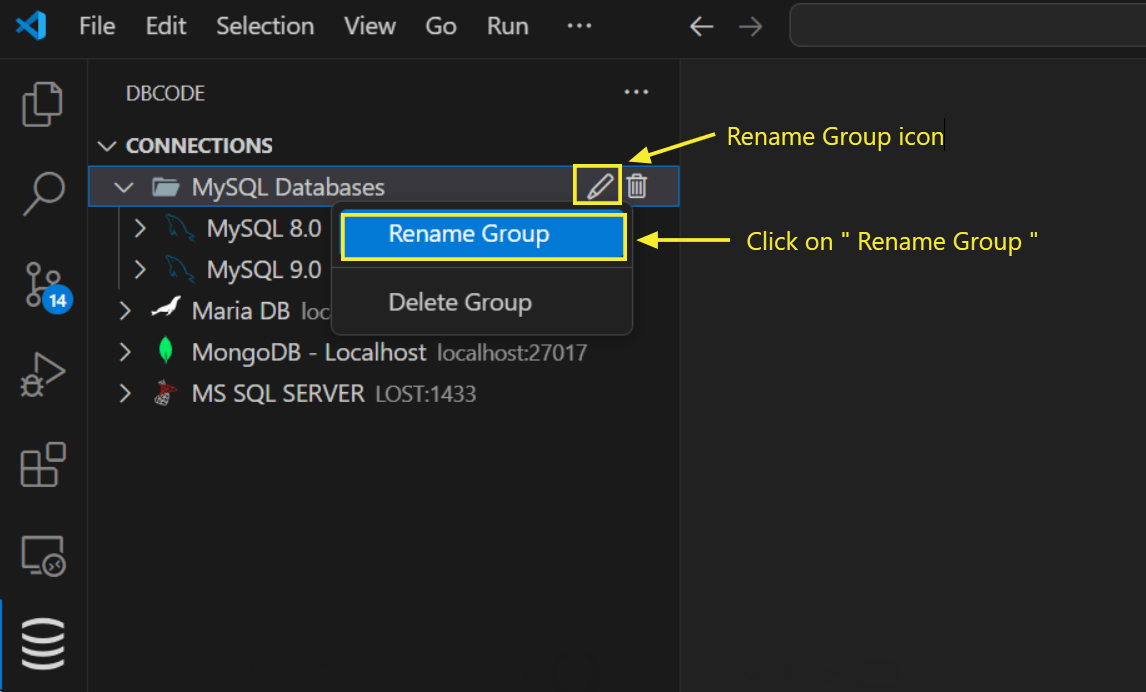Open the Explorer view in the activity bar
Screen dimensions: 1146x692
[x=42, y=103]
